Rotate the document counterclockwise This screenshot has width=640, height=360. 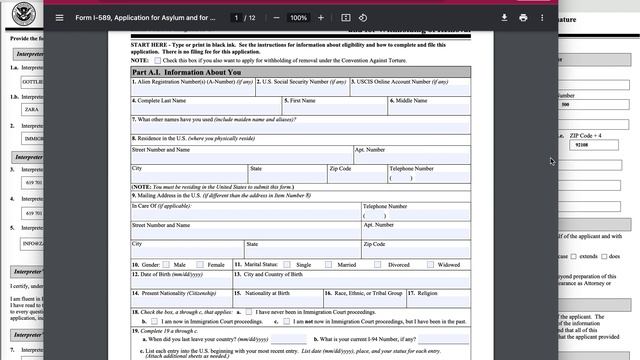pyautogui.click(x=363, y=18)
